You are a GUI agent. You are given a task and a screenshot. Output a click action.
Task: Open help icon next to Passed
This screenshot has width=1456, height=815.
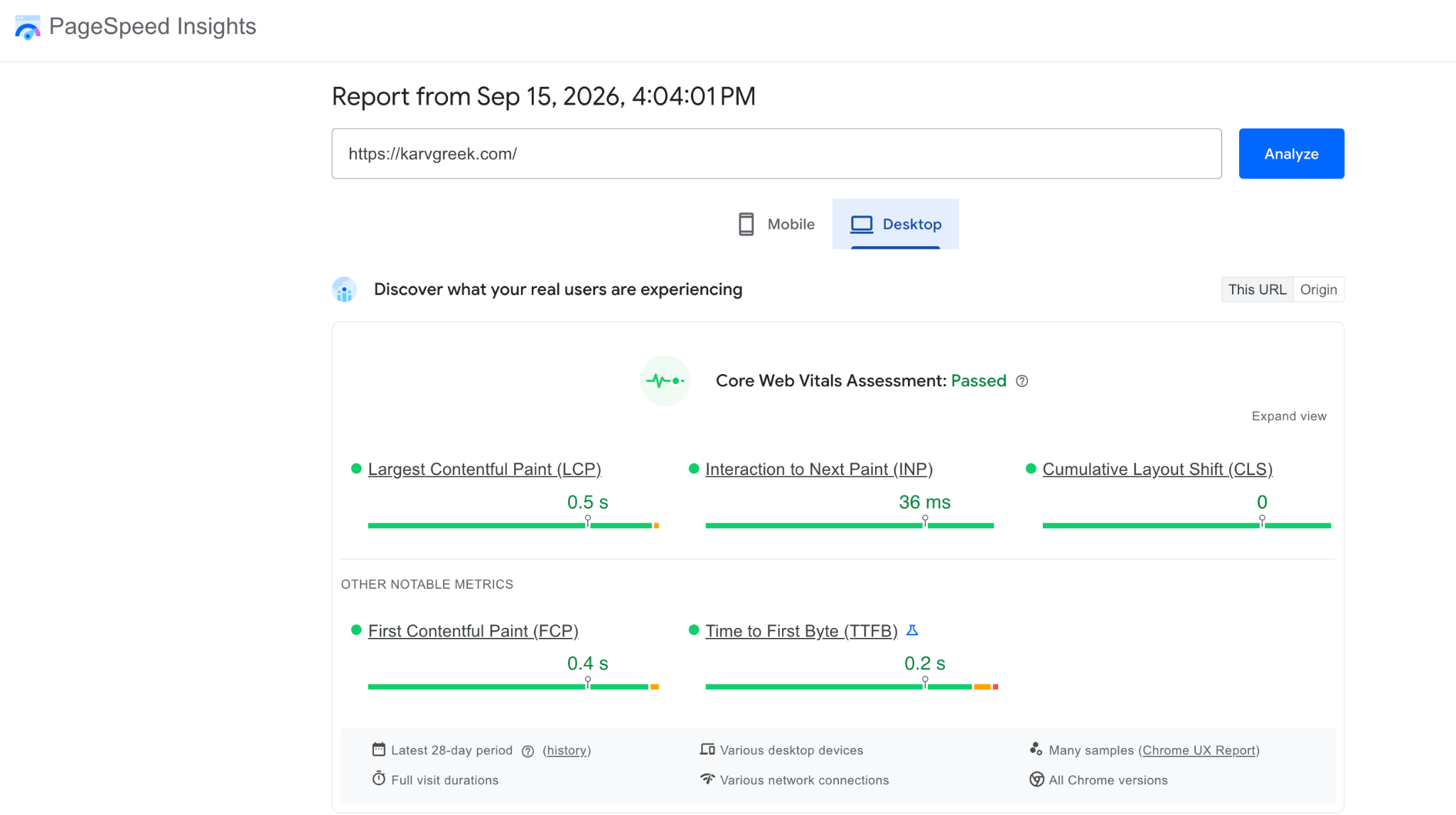coord(1022,381)
